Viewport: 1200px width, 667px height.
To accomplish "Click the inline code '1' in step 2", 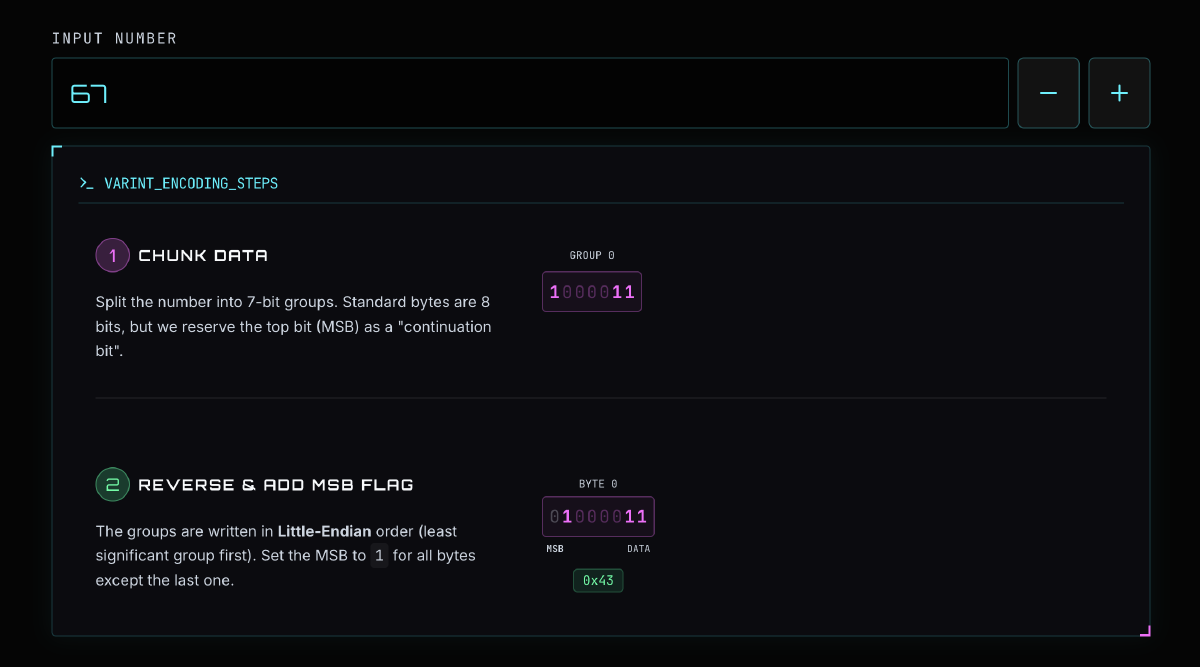I will click(x=379, y=556).
